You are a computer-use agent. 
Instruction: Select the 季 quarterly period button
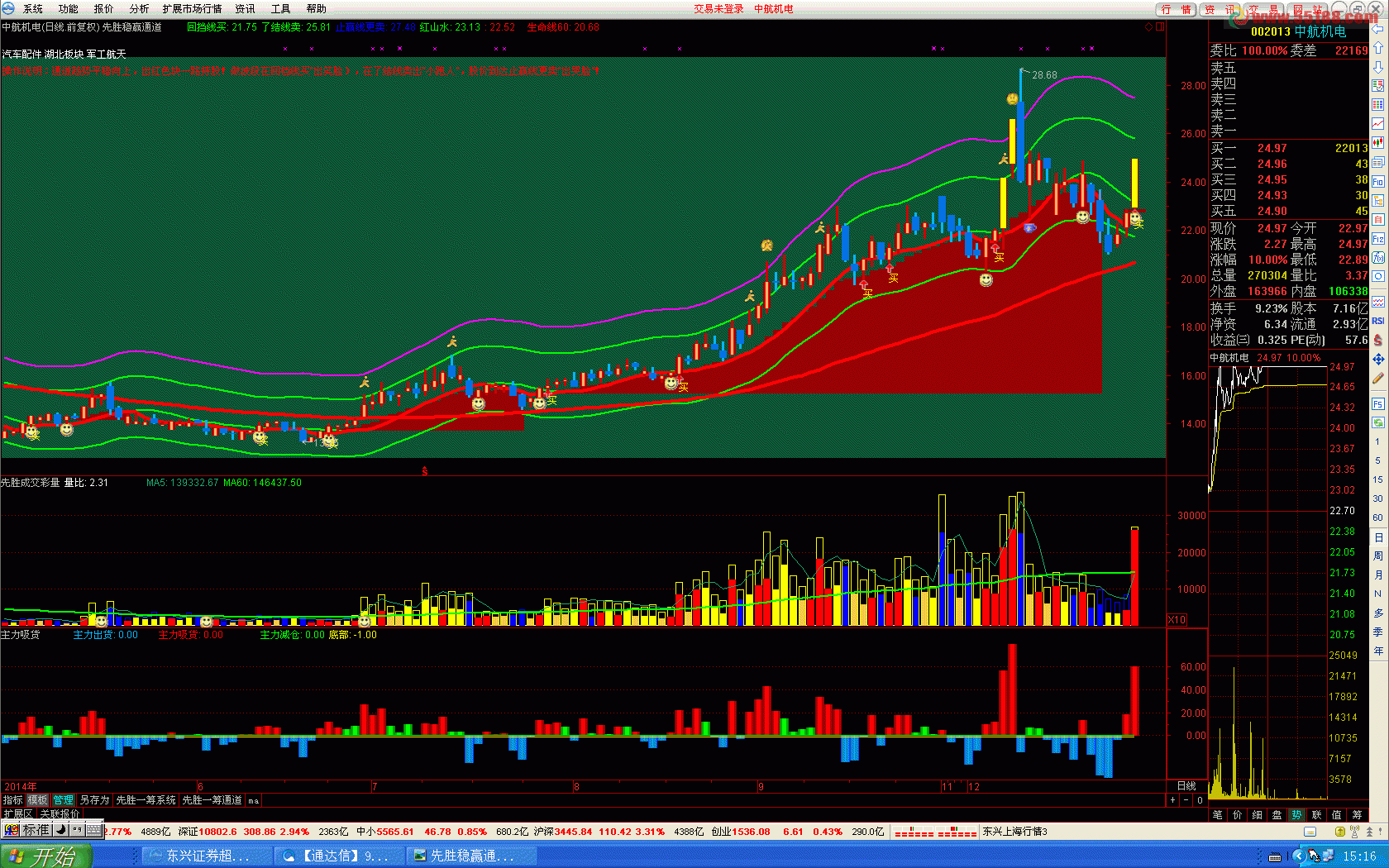(x=1377, y=632)
